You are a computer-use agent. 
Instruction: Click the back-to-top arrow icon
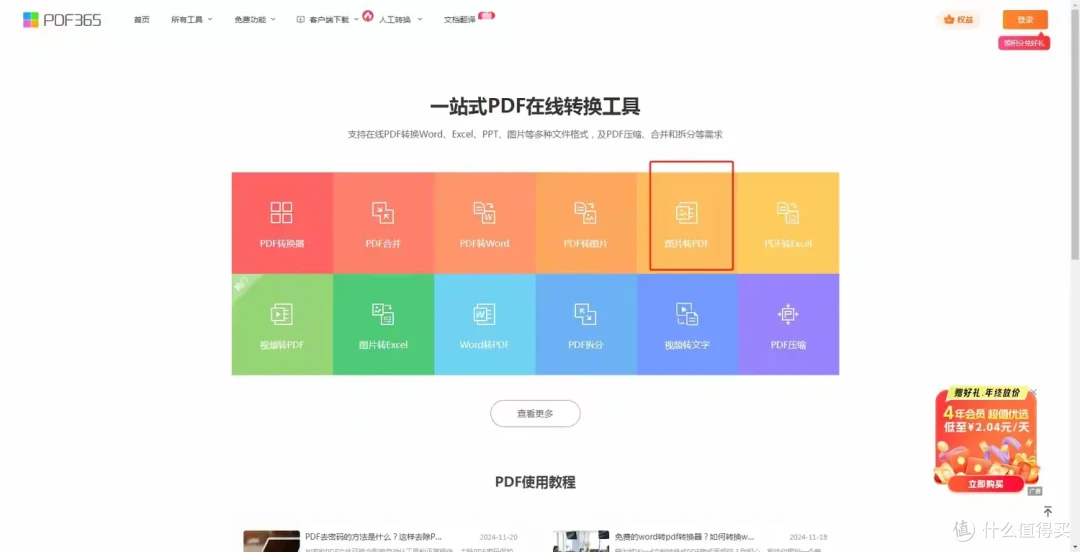pyautogui.click(x=1048, y=511)
